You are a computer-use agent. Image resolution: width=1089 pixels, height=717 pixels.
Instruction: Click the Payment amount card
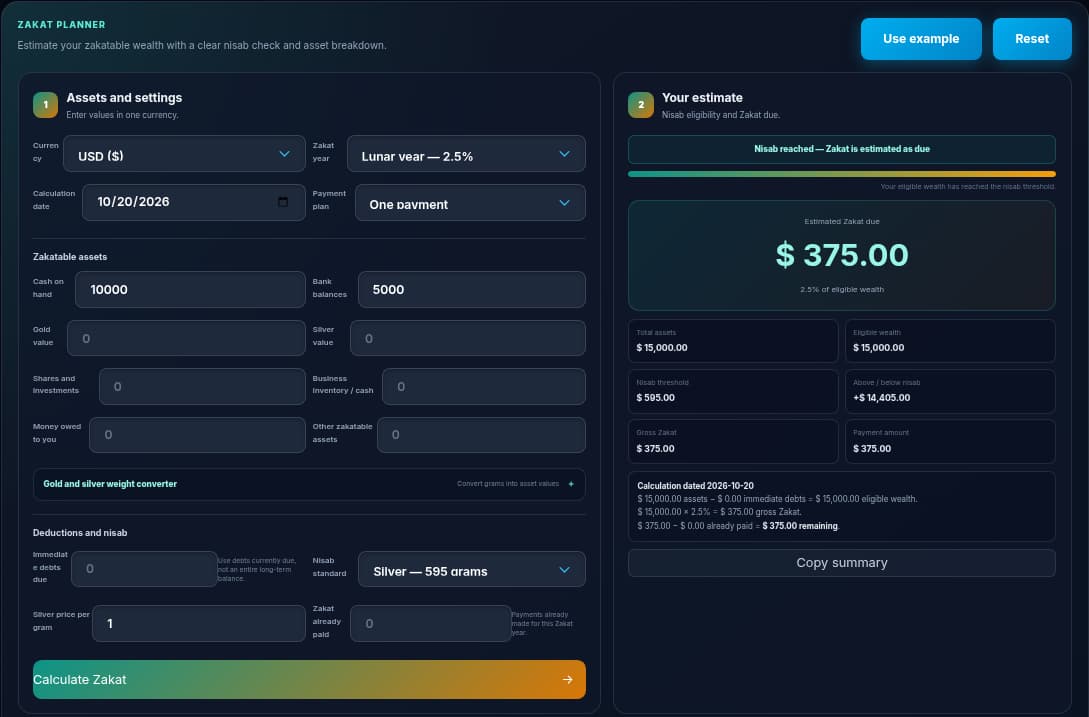(x=950, y=441)
